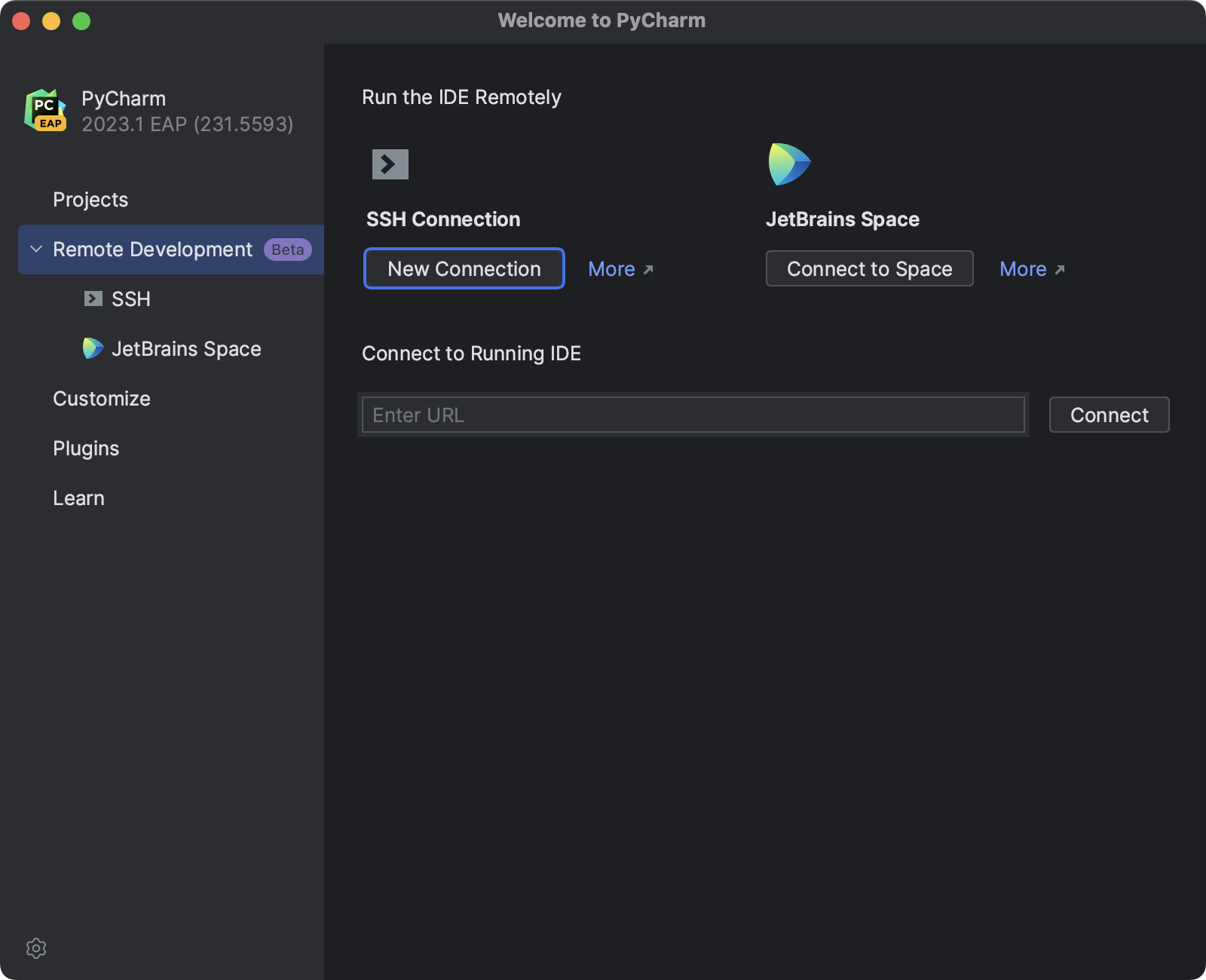Open More options for SSH Connection
1206x980 pixels.
pyautogui.click(x=612, y=269)
